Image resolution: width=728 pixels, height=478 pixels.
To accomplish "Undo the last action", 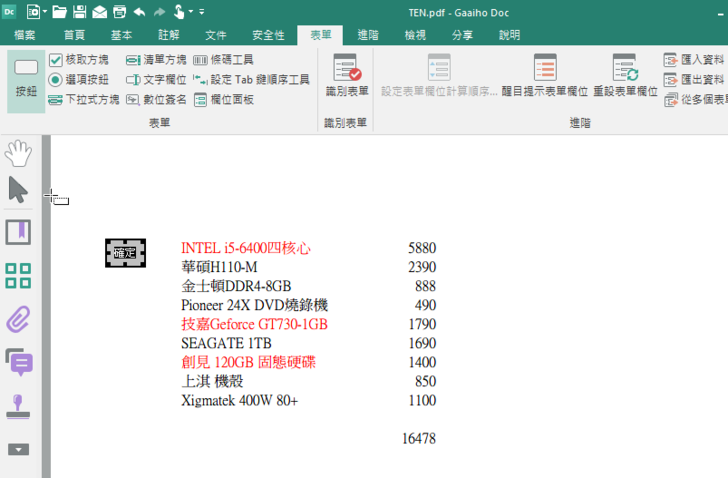I will (139, 12).
